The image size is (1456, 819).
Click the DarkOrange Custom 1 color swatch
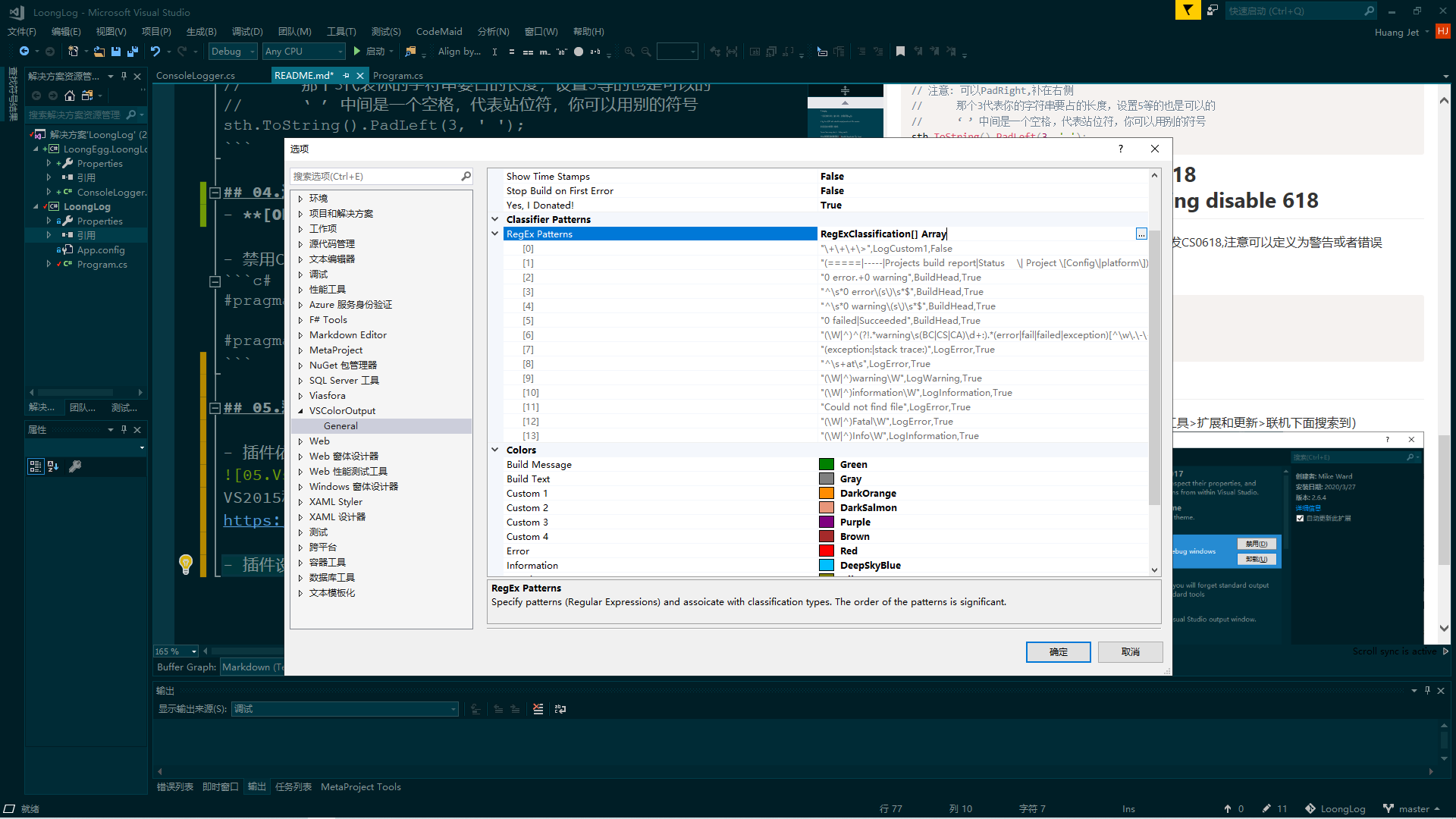point(826,494)
